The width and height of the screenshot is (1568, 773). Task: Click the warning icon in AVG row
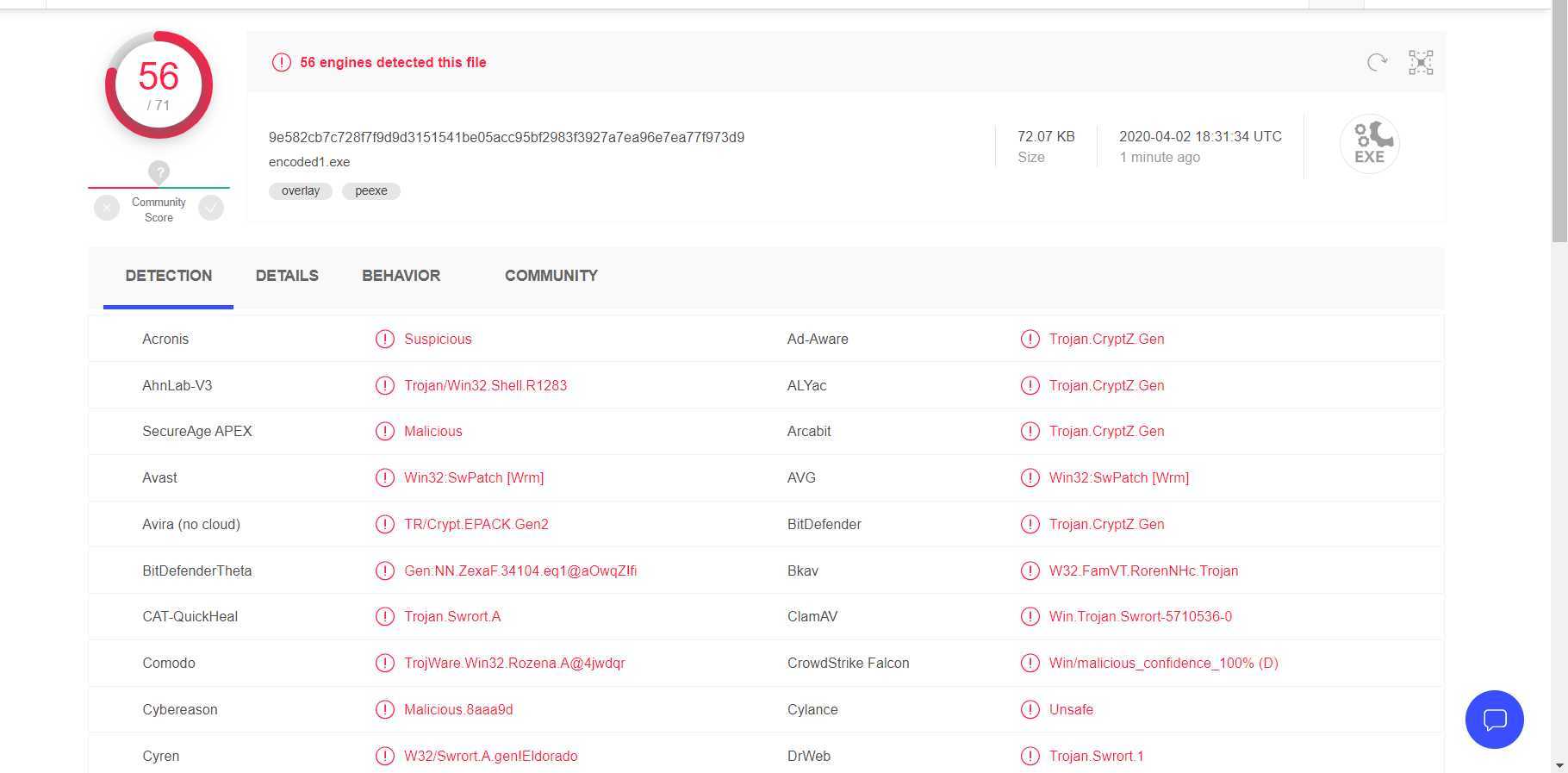(1030, 477)
